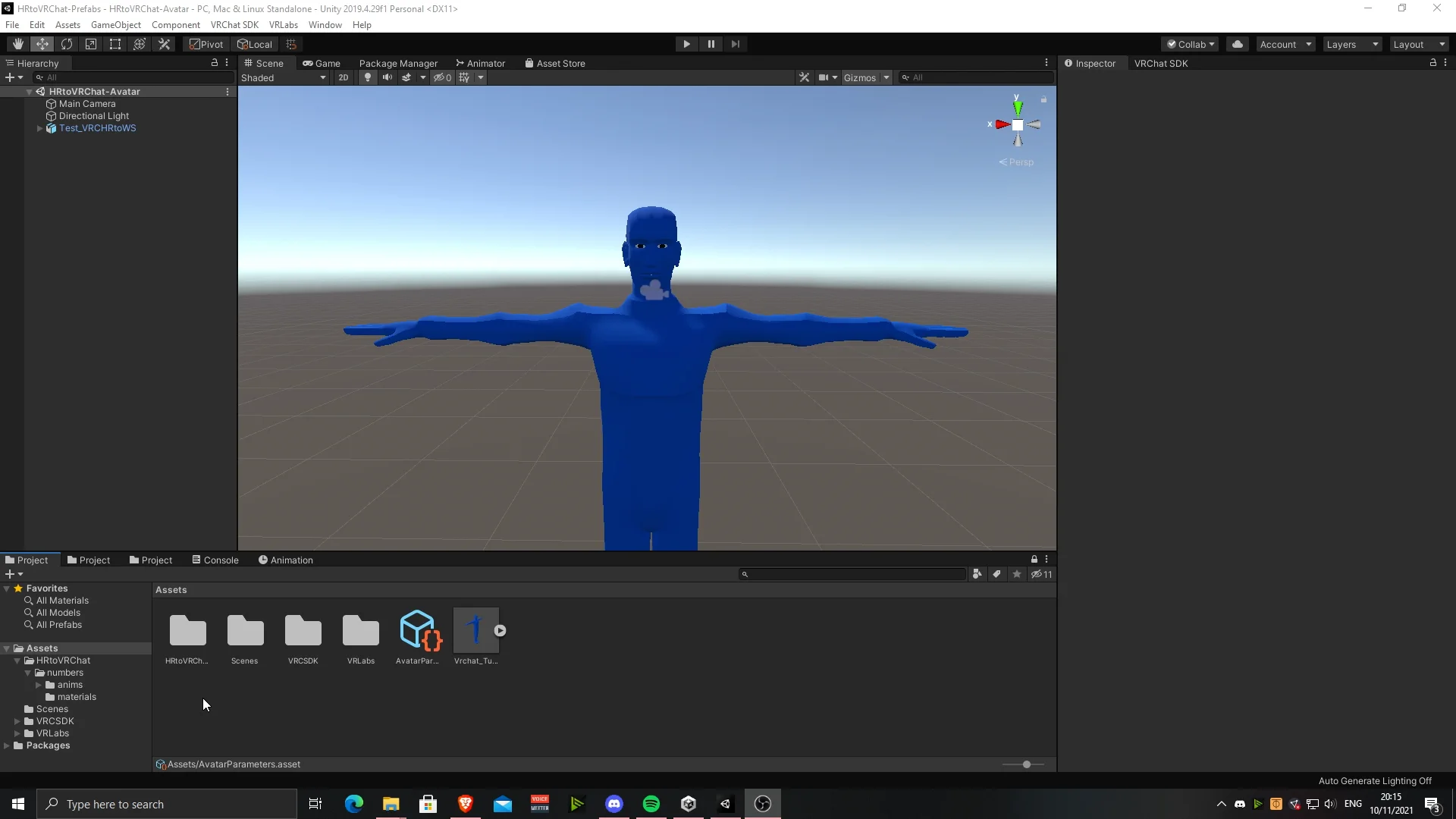Toggle 2D scene view mode

344,77
